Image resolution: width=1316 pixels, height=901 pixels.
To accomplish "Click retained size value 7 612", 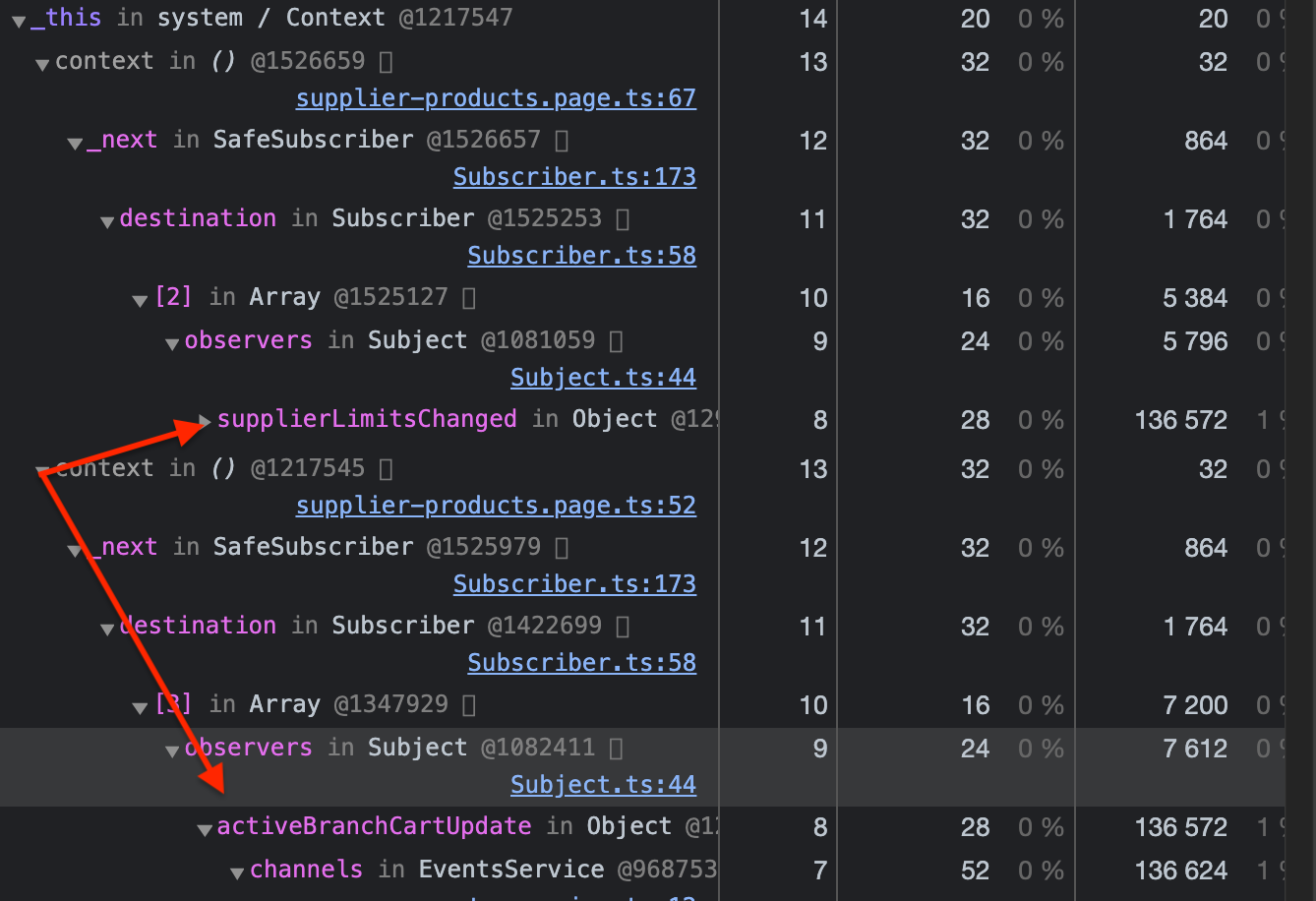I will point(1195,749).
